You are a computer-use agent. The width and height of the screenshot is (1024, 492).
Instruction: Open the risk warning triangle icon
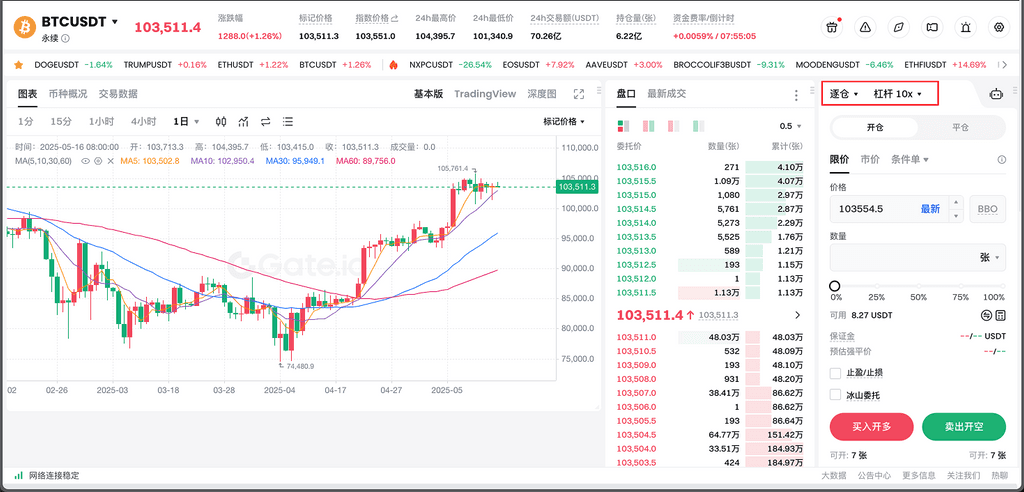(865, 27)
